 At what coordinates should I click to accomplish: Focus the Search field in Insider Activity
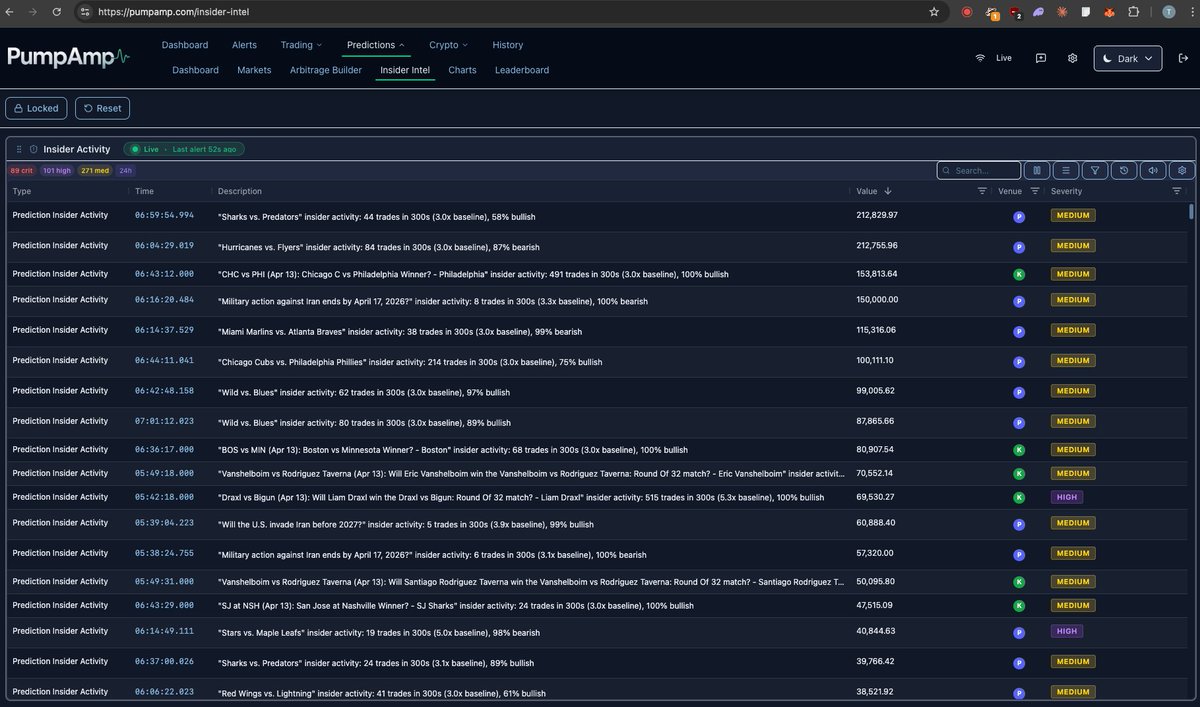click(979, 170)
